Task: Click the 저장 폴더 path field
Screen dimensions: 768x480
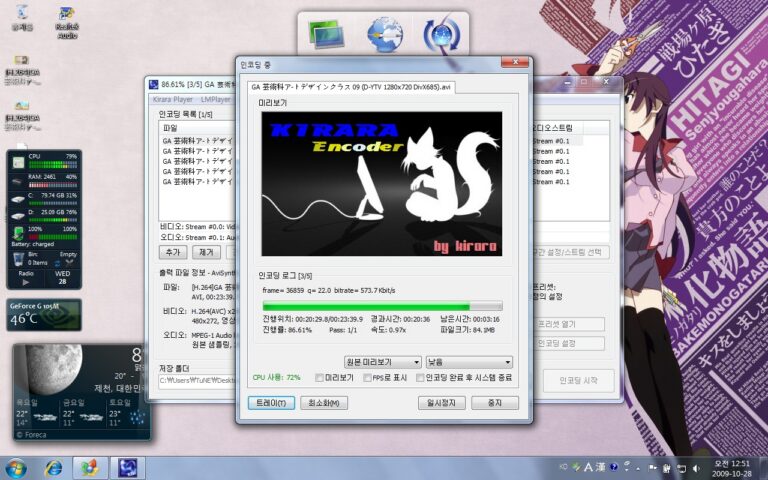Action: pyautogui.click(x=197, y=381)
